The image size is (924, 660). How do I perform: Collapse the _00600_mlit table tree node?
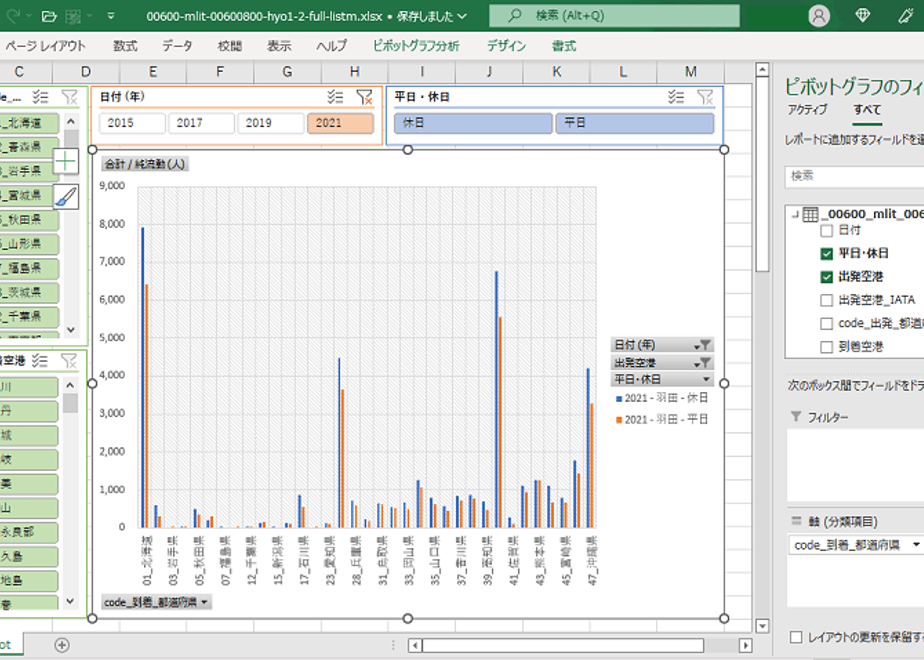(794, 213)
